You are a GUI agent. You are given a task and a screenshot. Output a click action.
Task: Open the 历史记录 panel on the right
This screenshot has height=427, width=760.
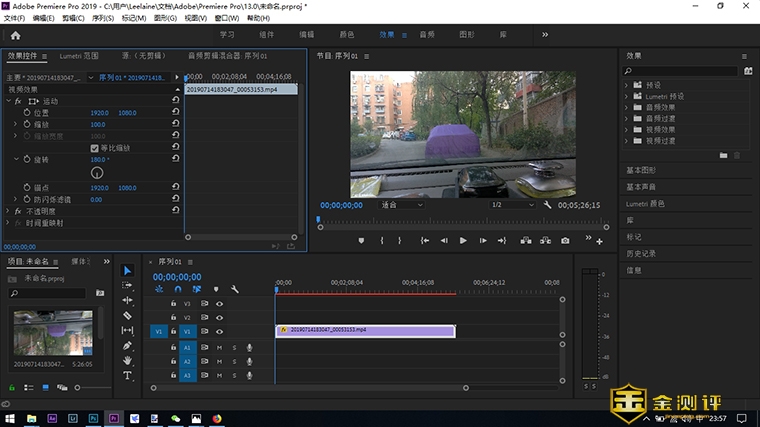640,253
